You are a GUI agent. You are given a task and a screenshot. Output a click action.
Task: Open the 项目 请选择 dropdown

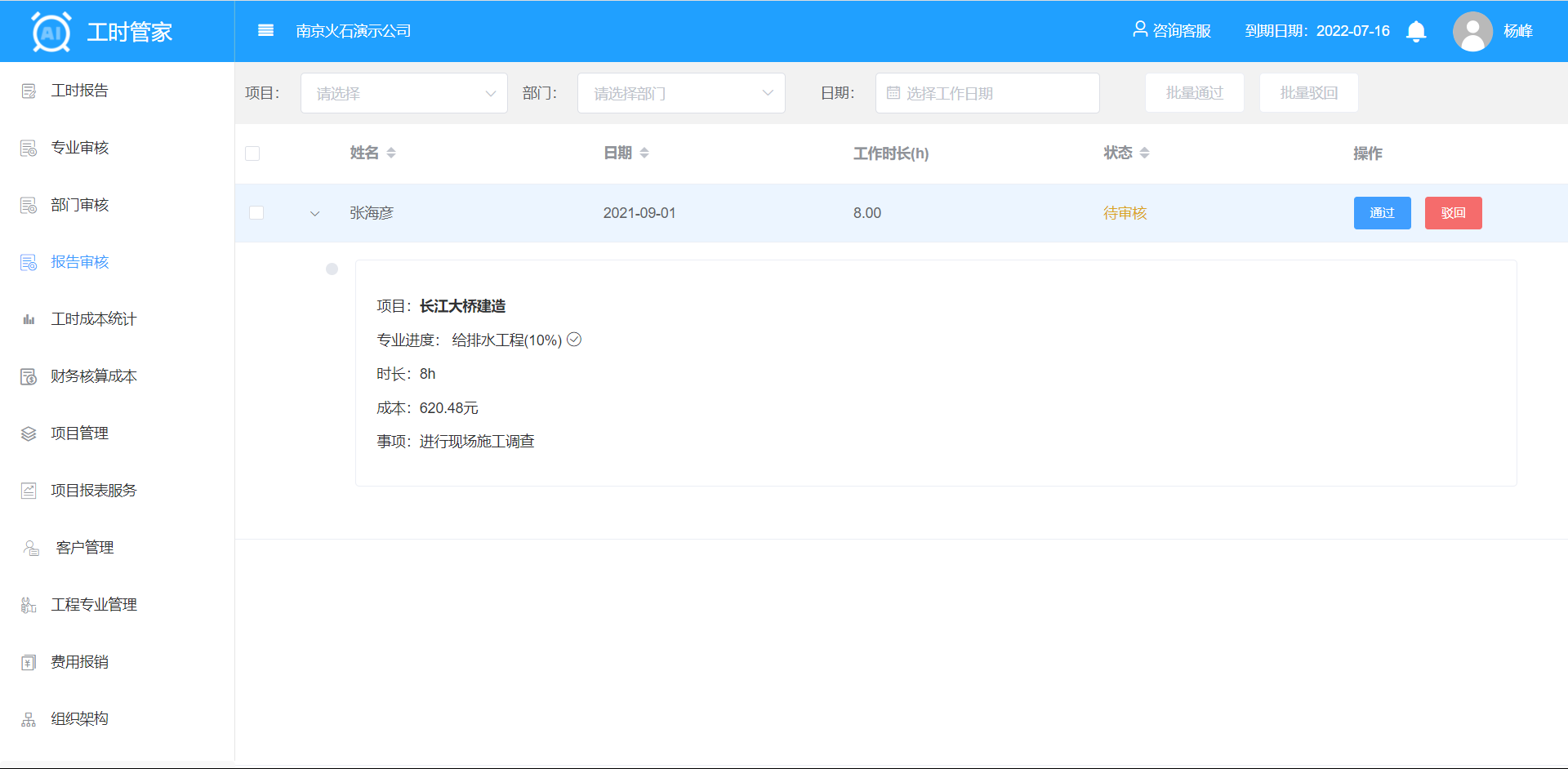click(x=404, y=93)
